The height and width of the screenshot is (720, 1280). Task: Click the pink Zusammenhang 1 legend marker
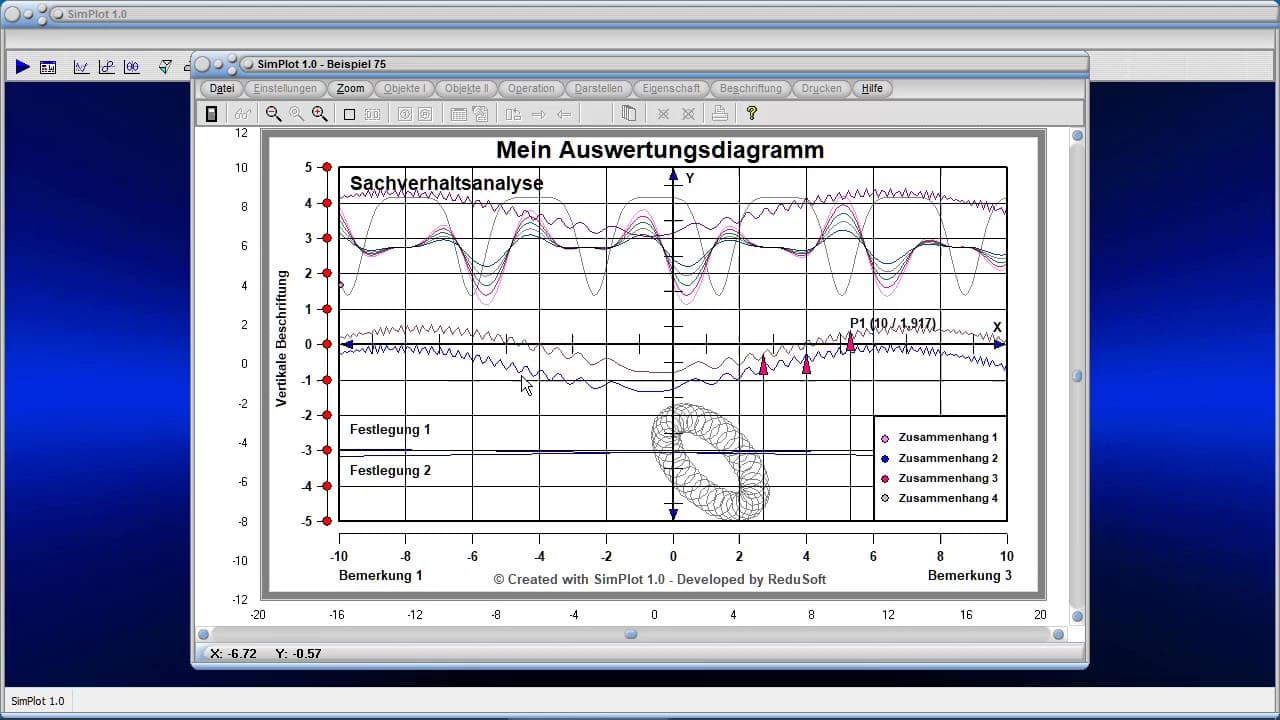(x=884, y=438)
